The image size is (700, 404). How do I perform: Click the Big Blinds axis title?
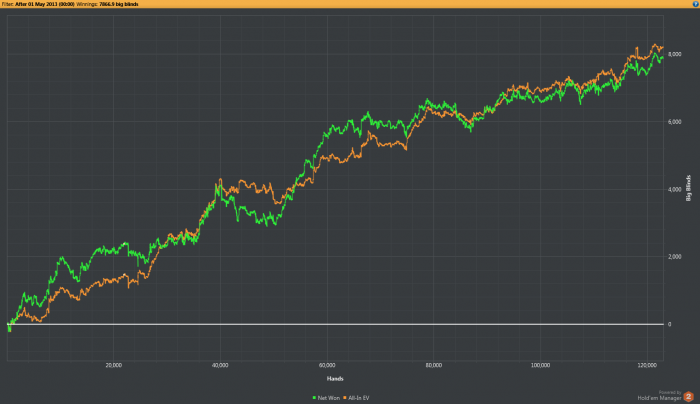(x=688, y=188)
